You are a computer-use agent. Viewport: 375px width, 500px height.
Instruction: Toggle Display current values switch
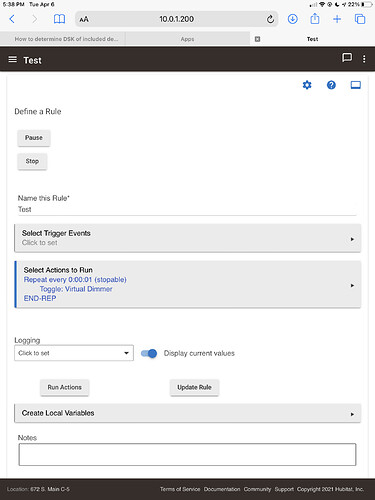(x=149, y=353)
